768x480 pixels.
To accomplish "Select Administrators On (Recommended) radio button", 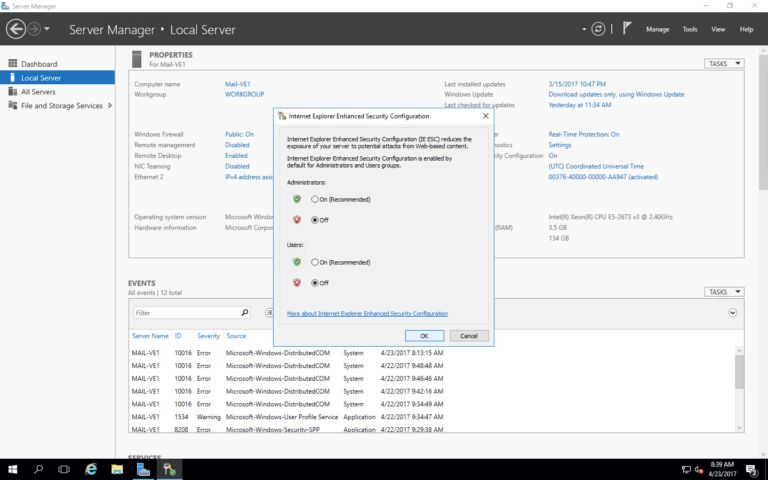I will (315, 199).
